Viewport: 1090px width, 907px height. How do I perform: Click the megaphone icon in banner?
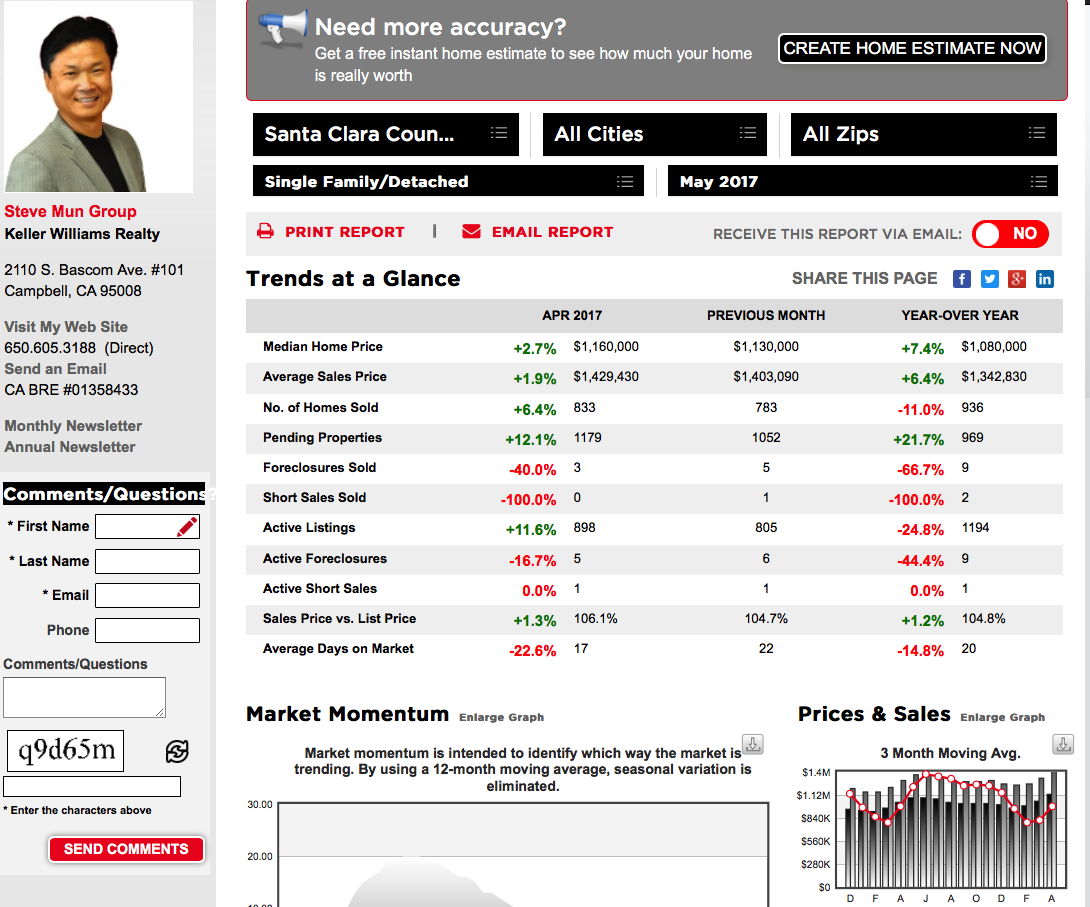click(282, 26)
